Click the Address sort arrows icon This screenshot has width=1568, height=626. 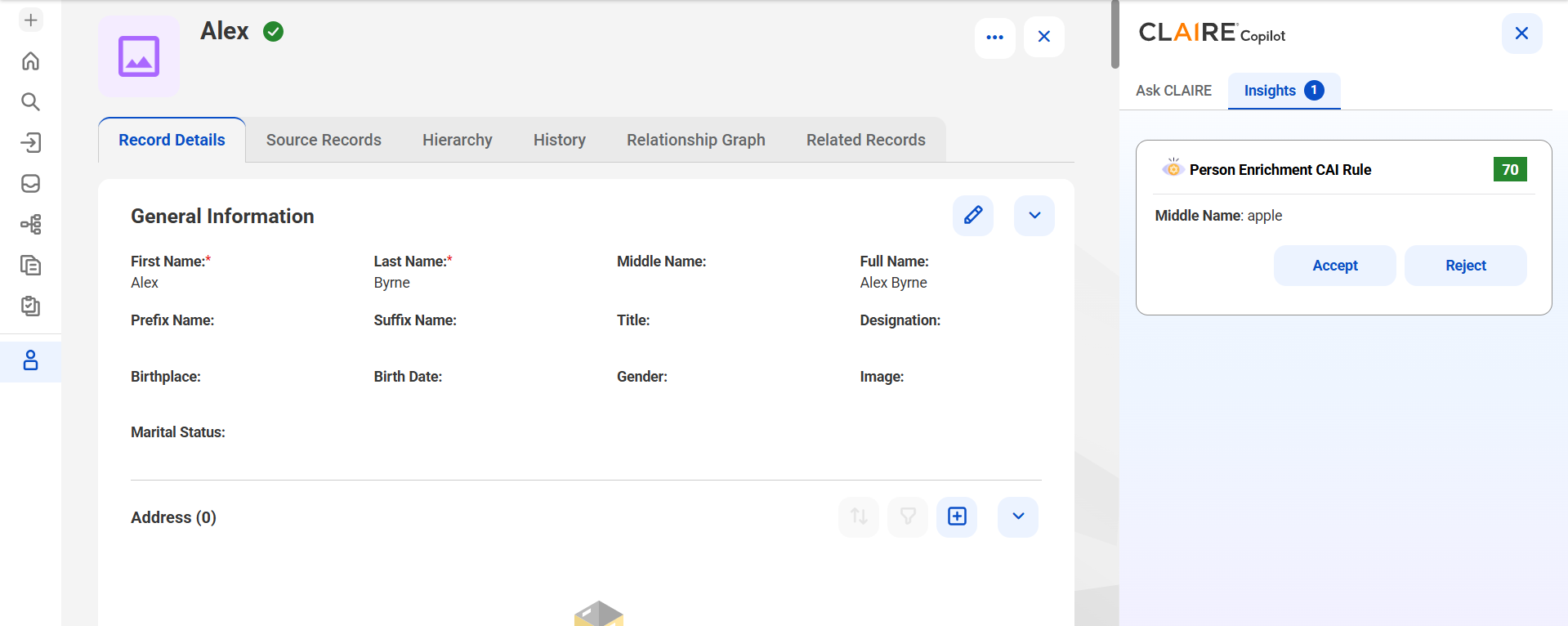tap(859, 516)
